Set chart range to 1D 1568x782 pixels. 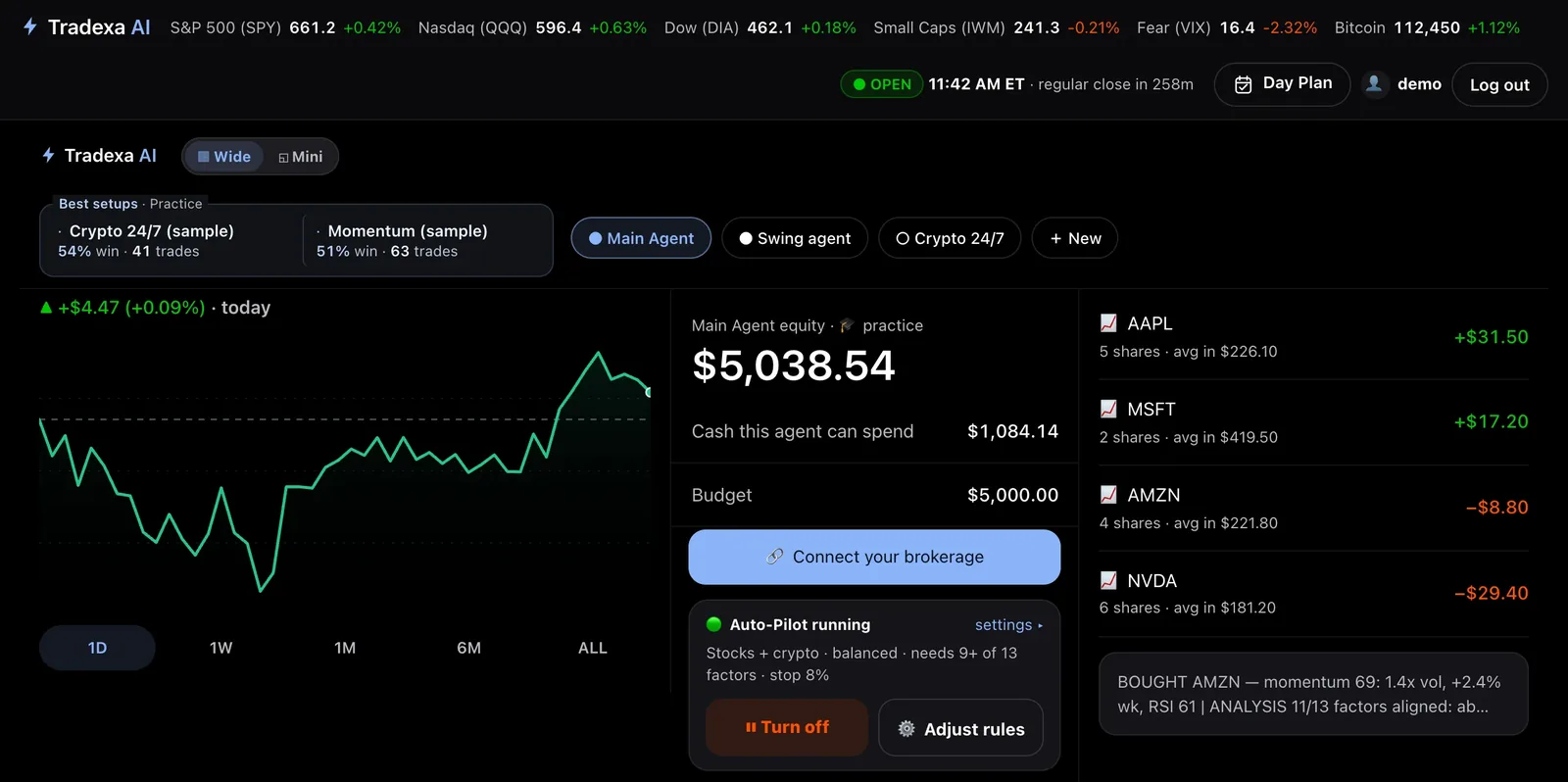pyautogui.click(x=97, y=648)
